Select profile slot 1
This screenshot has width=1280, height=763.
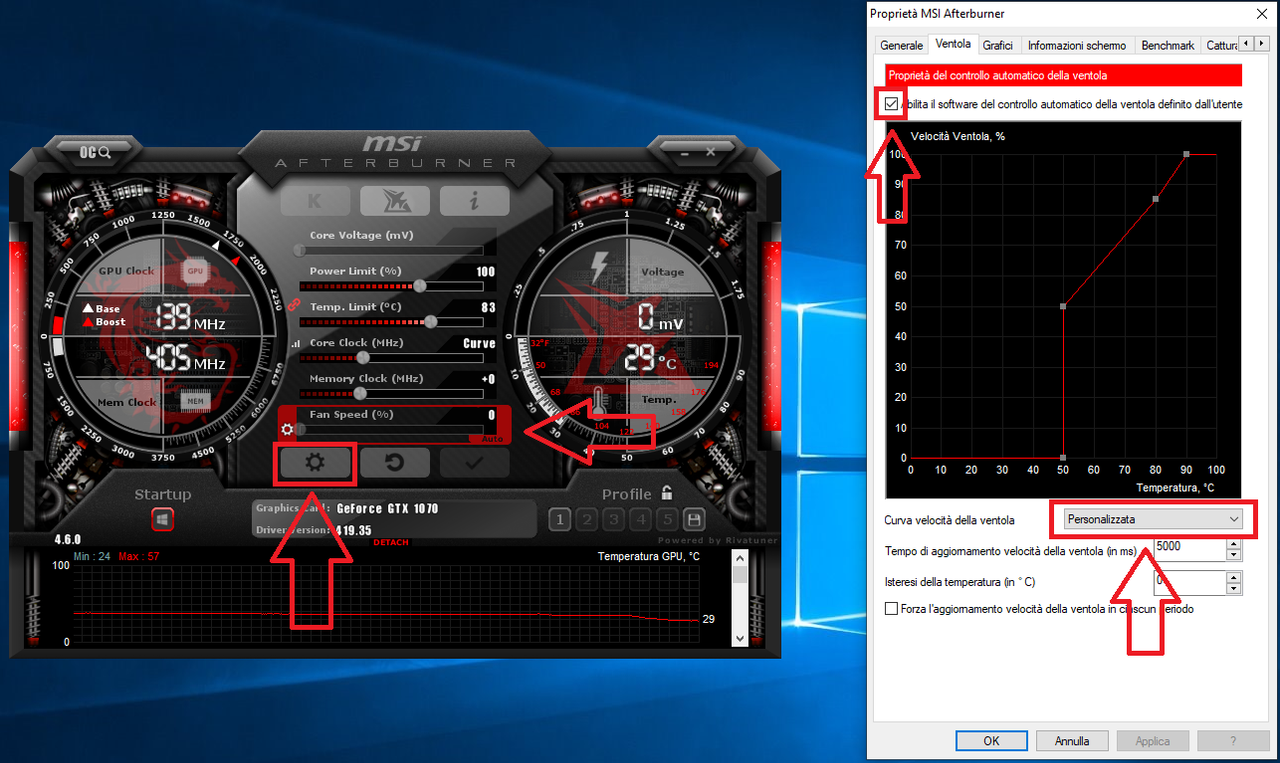pyautogui.click(x=560, y=519)
